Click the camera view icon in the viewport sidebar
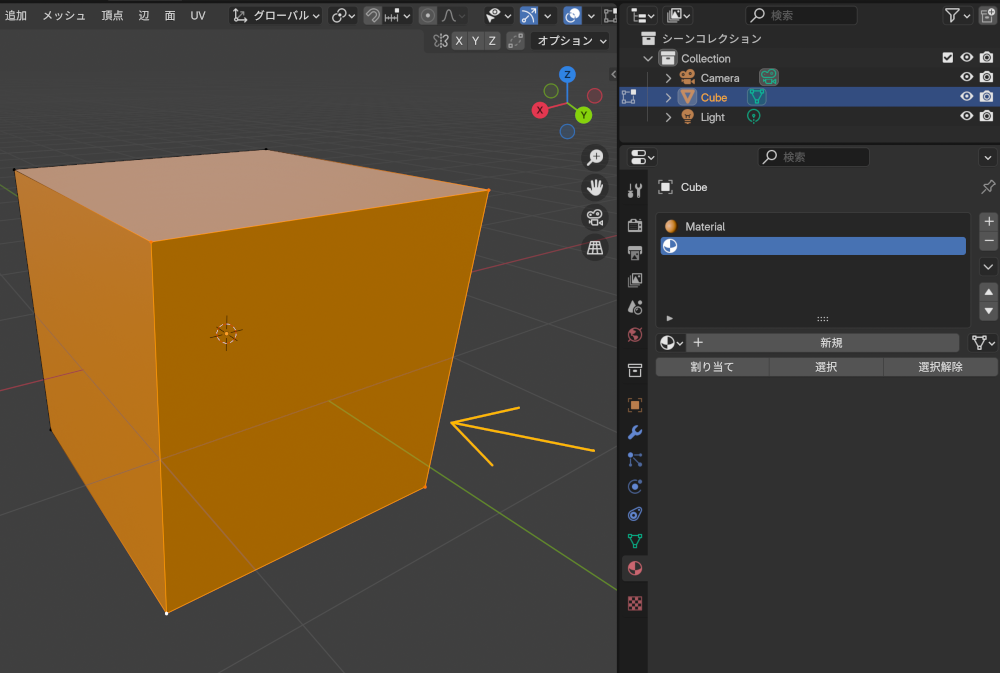Screen dimensions: 1000x673 point(595,217)
